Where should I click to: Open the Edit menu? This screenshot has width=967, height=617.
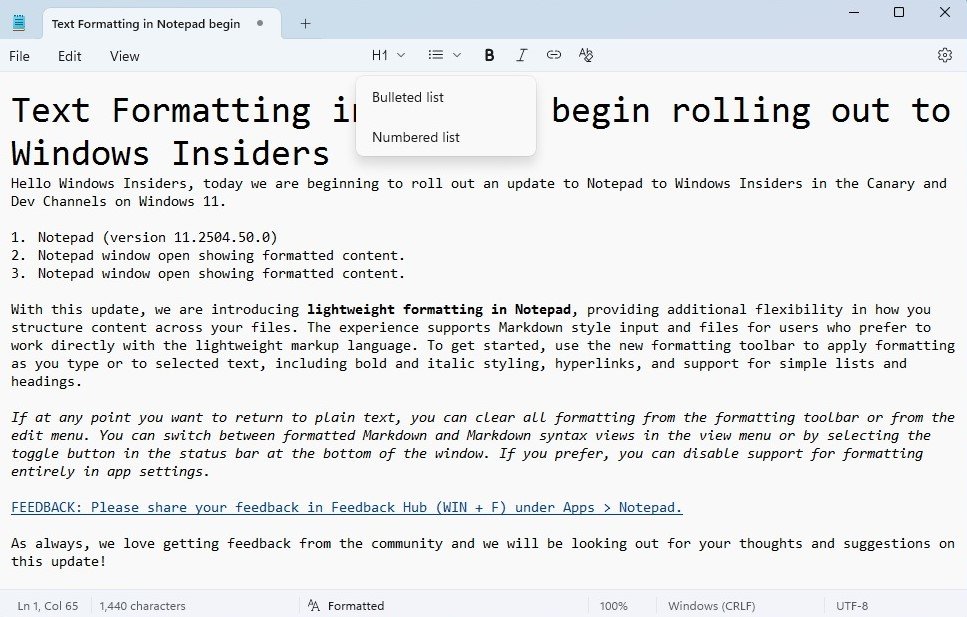[x=70, y=56]
